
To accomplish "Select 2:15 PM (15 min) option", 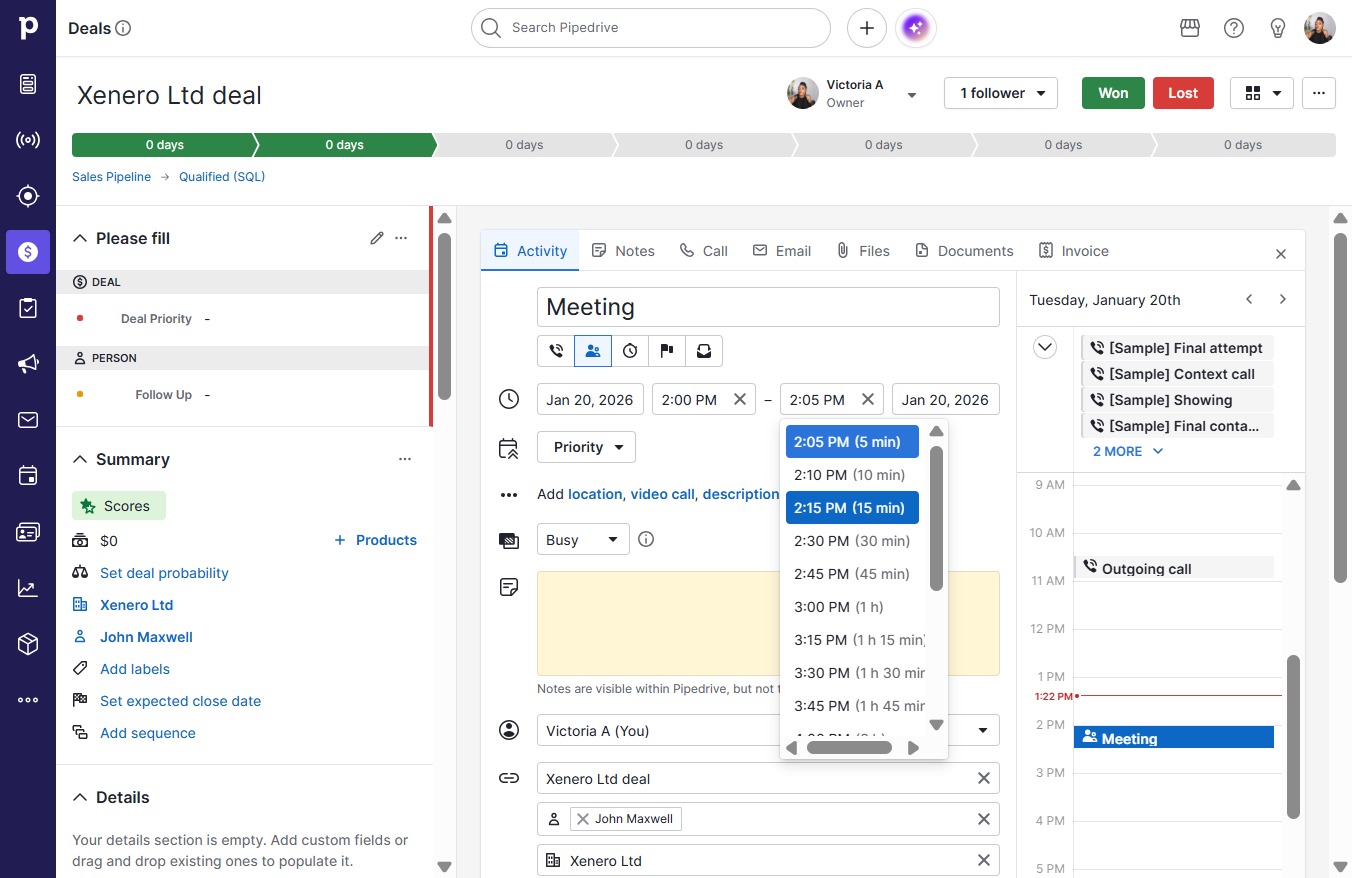I will pos(852,508).
